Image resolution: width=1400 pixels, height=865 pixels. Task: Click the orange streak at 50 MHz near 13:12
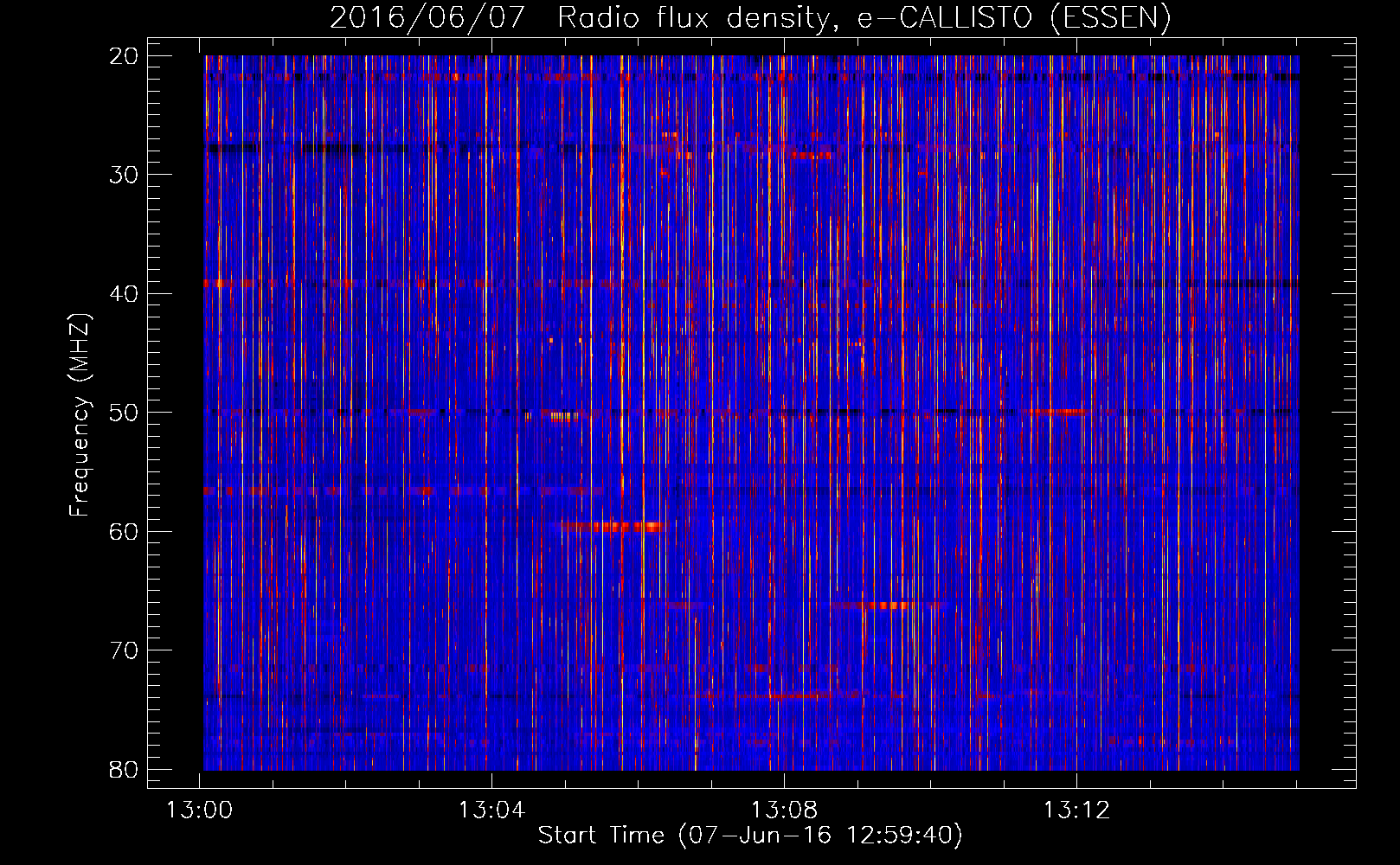1056,412
